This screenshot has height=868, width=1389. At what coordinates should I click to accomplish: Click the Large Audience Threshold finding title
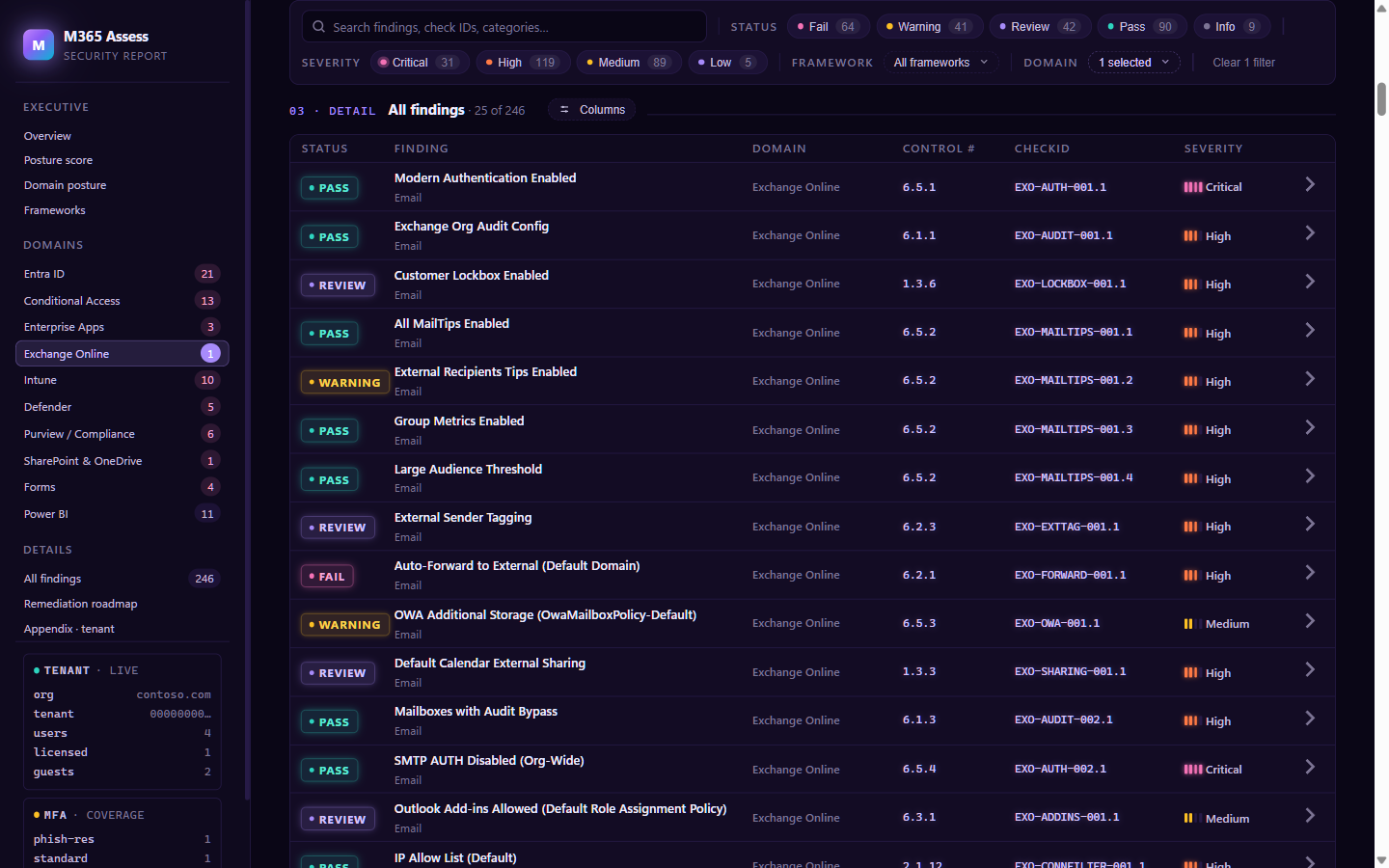coord(468,470)
